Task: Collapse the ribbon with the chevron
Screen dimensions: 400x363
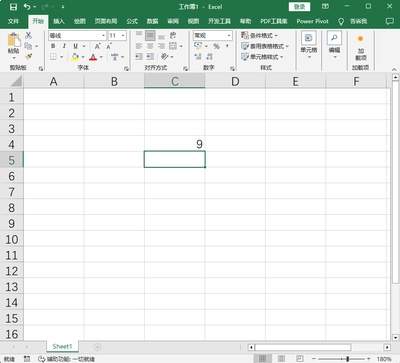Action: [394, 69]
